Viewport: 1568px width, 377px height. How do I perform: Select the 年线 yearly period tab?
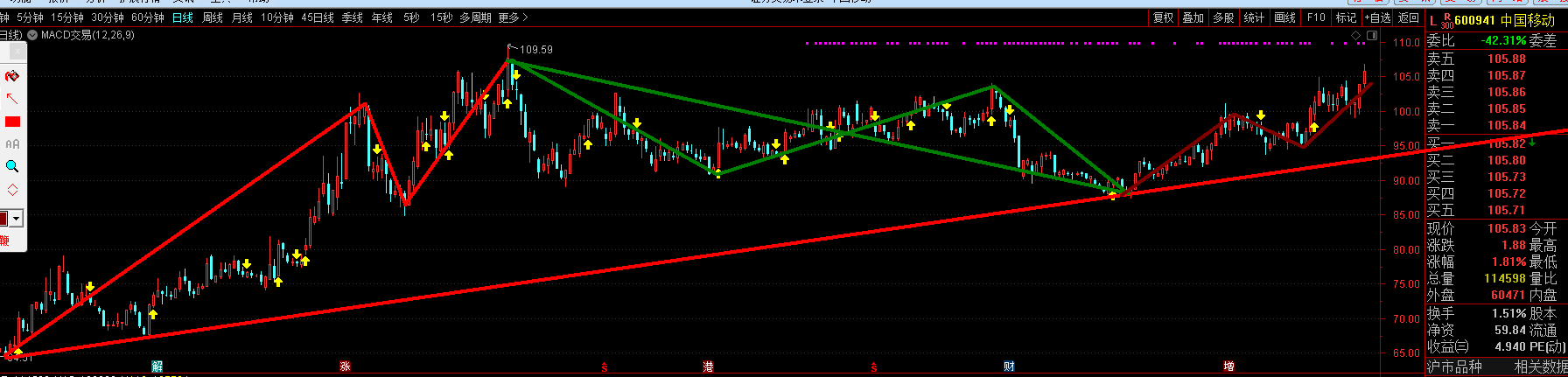pyautogui.click(x=382, y=17)
